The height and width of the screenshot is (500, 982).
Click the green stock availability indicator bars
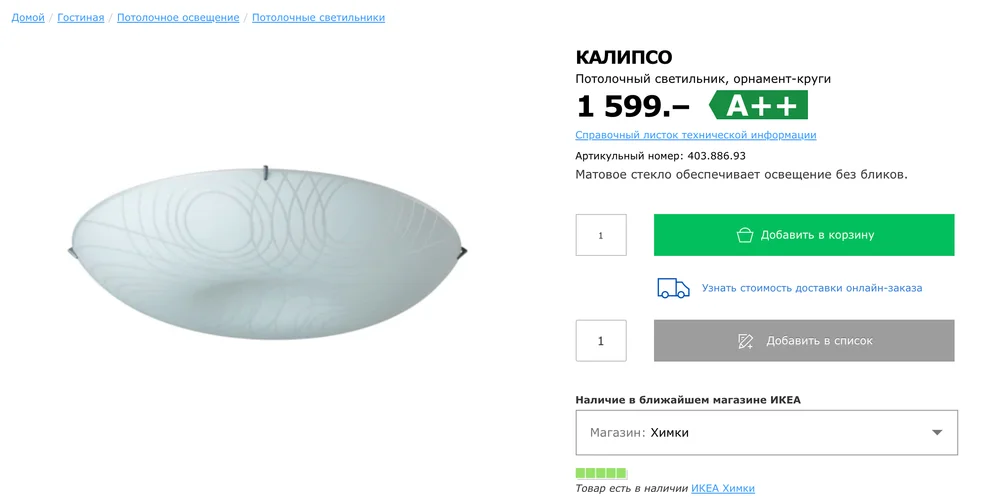point(601,473)
